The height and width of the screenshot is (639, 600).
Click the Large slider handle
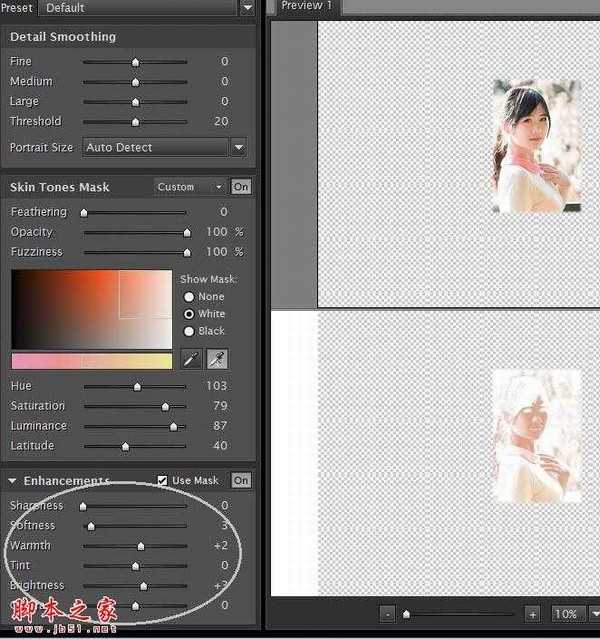135,102
